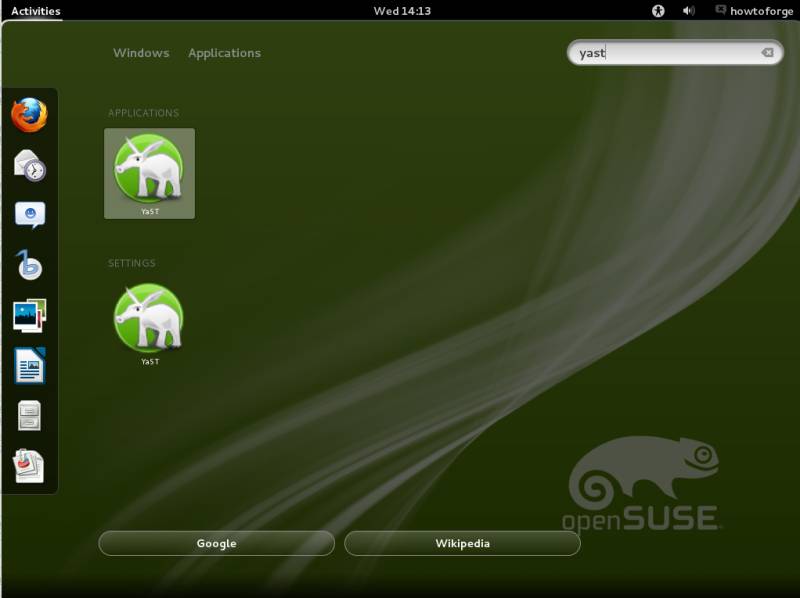Open the documents viewer icon in dash
Screen dimensions: 800x598
point(30,465)
